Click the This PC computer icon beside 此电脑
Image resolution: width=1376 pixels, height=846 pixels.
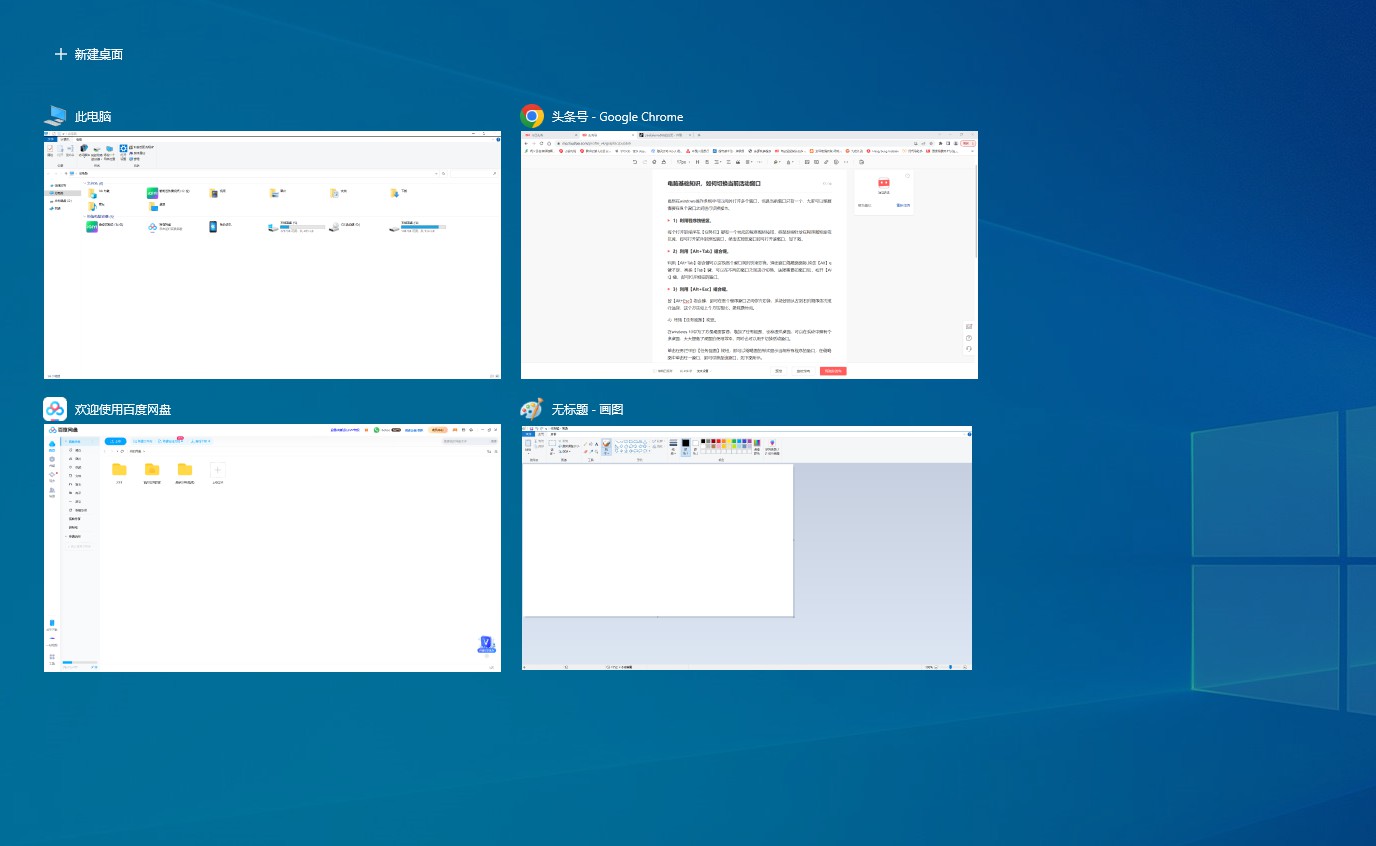tap(55, 116)
